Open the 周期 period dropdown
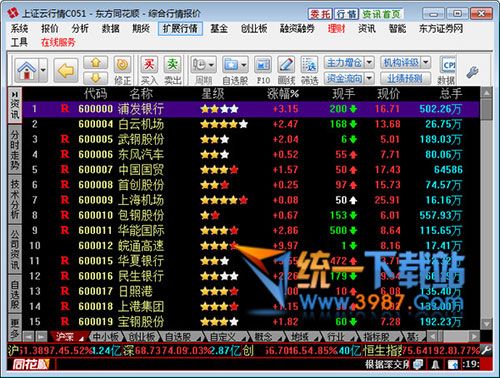Screen dimensions: 500x378 [x=204, y=65]
